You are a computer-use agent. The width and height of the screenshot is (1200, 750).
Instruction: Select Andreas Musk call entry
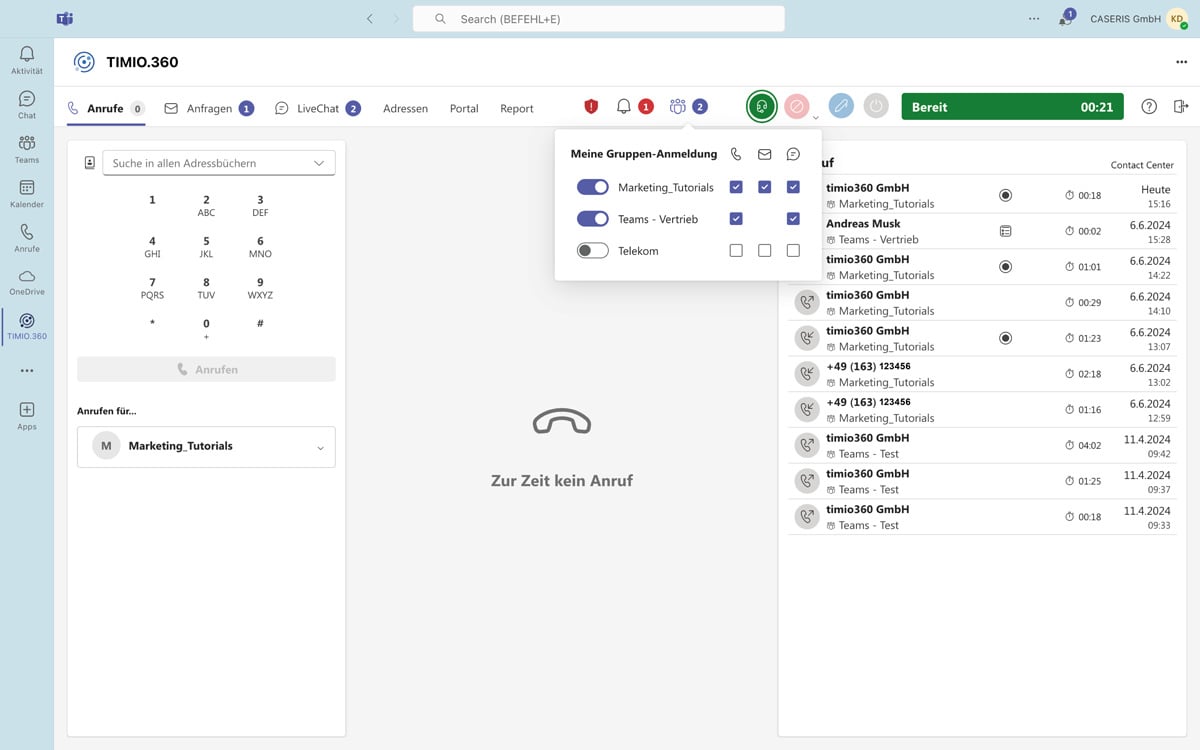click(982, 231)
